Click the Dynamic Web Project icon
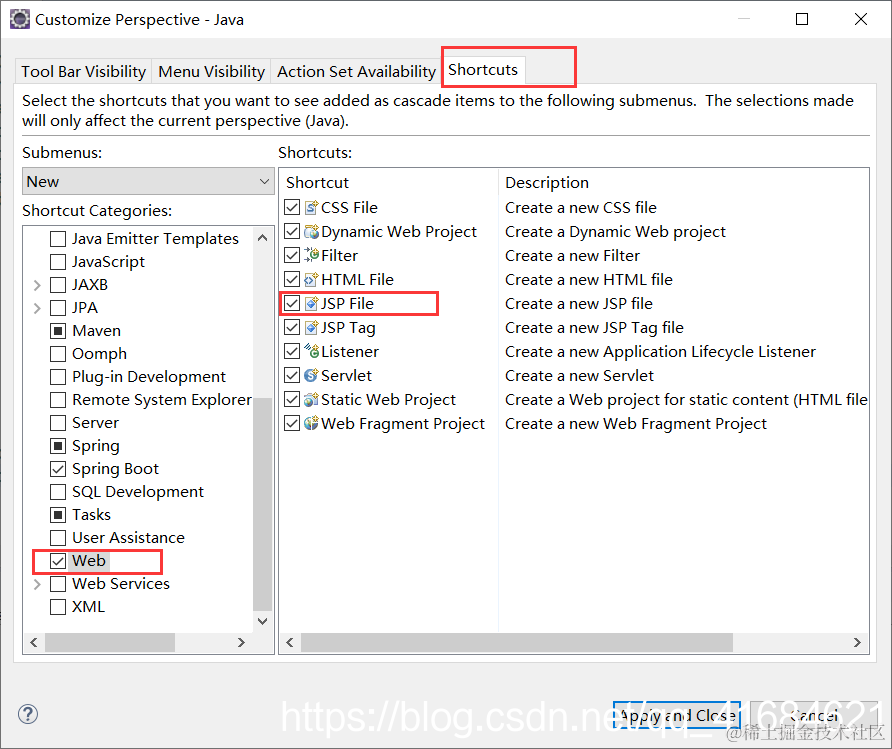This screenshot has height=749, width=892. [311, 231]
